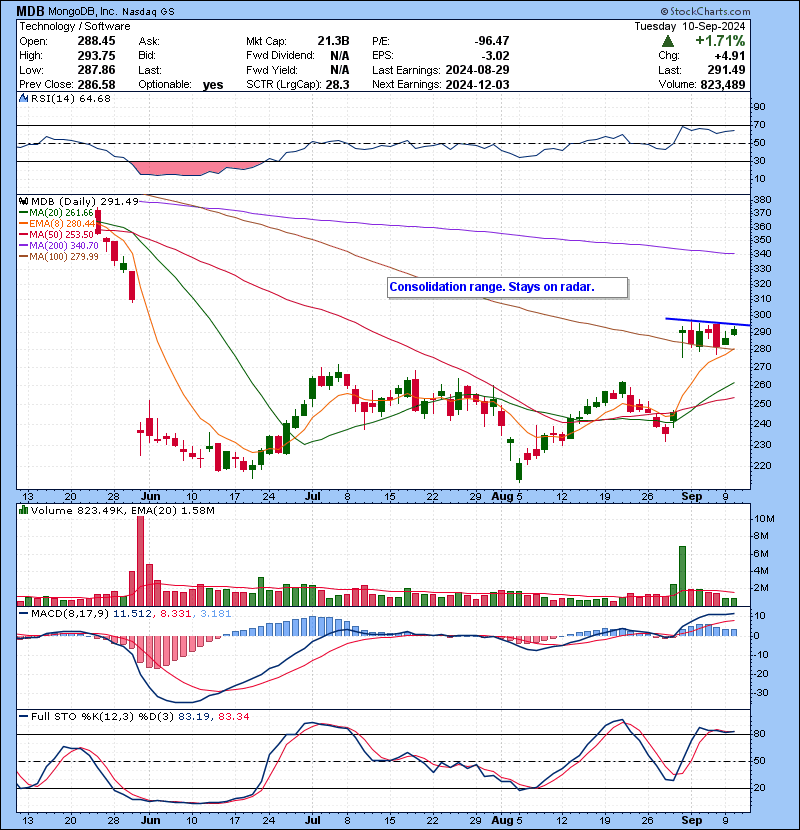Click the +1.71% percent change
800x830 pixels.
720,41
